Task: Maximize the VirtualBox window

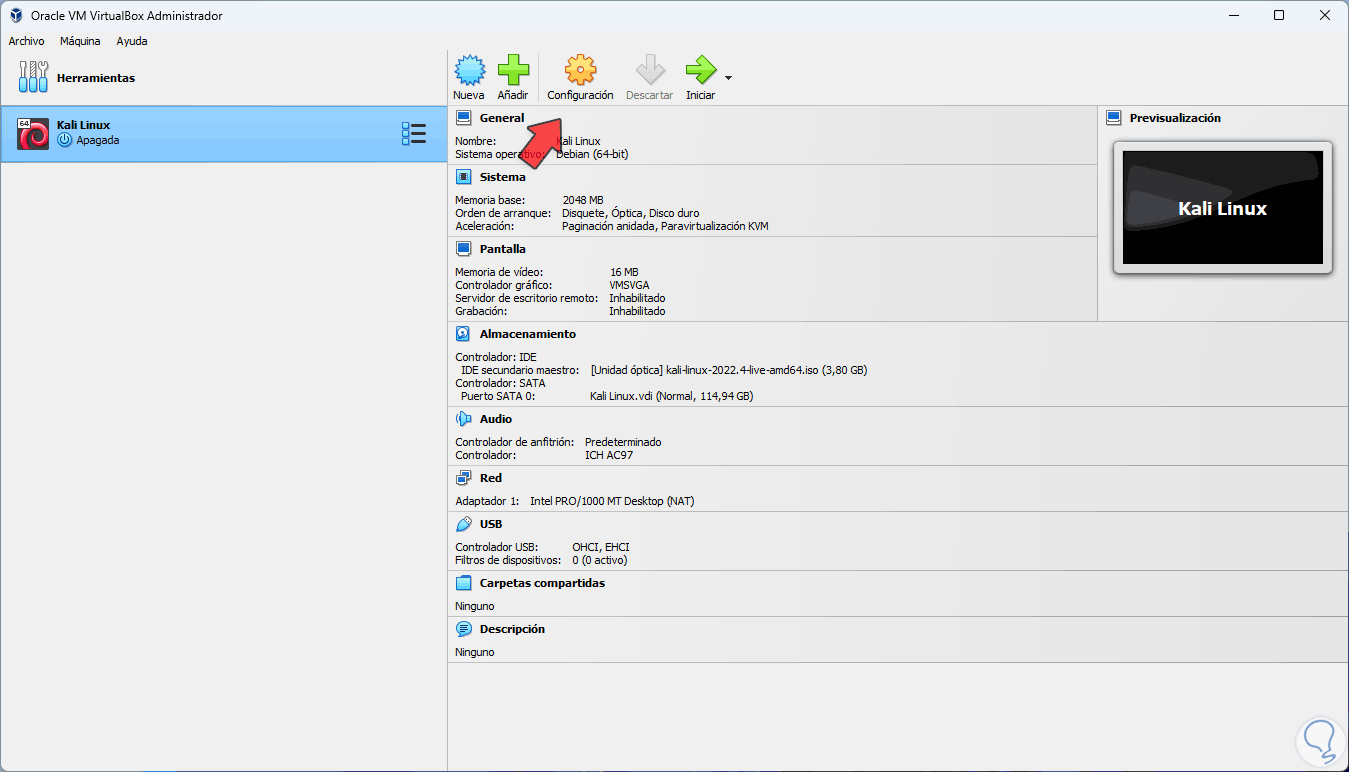Action: tap(1280, 16)
